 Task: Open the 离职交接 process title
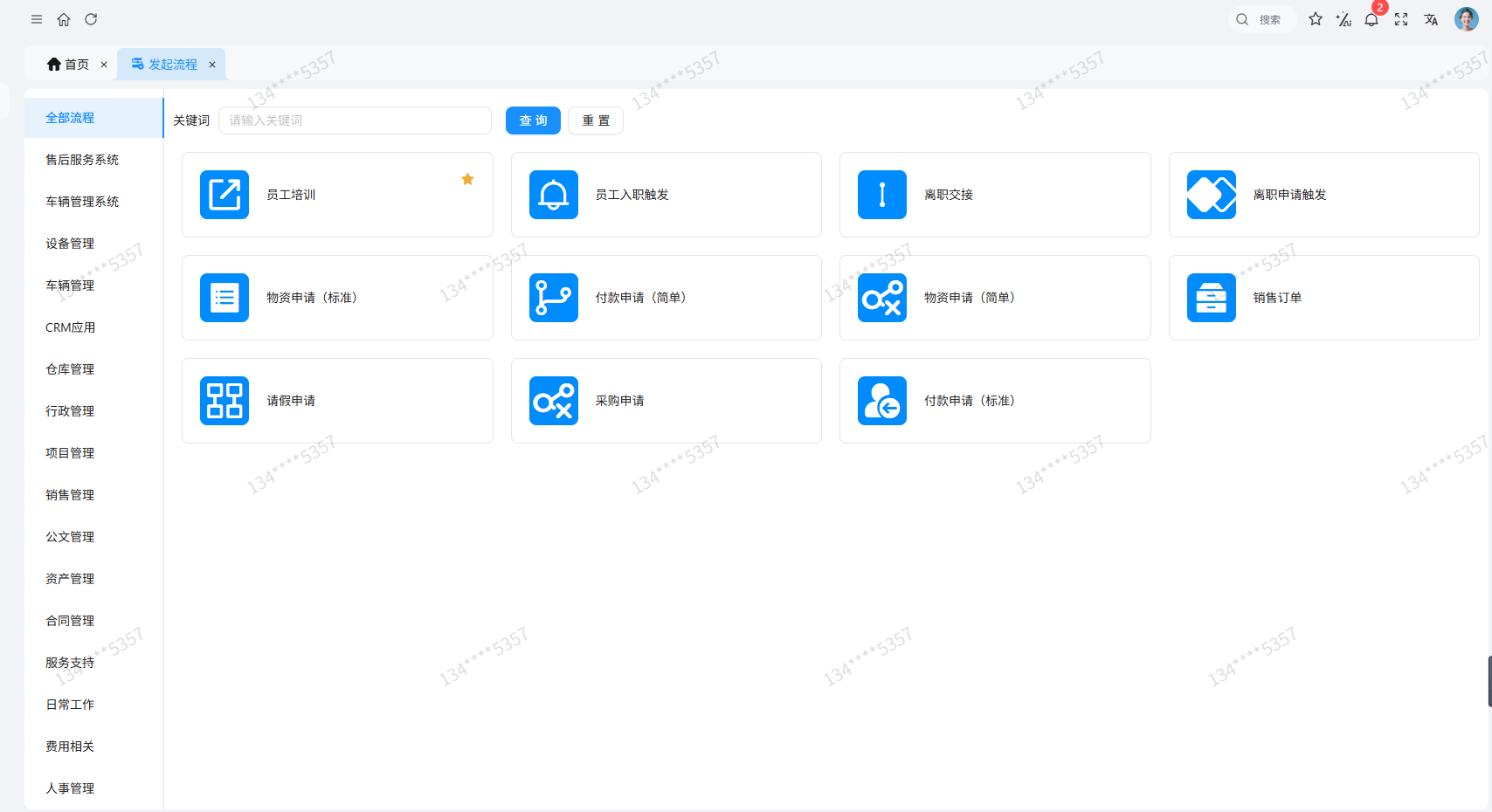[x=949, y=195]
